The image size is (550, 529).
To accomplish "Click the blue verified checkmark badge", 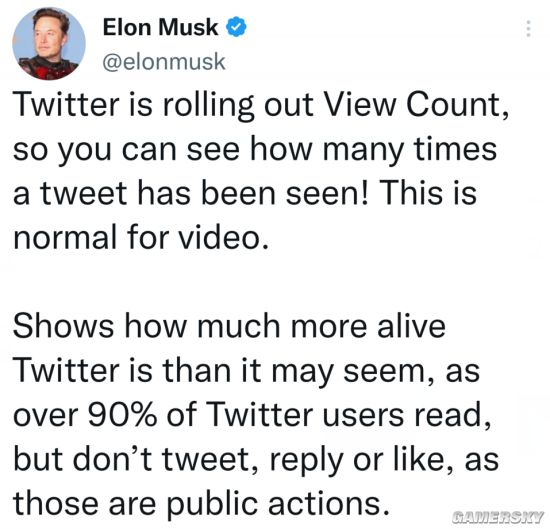I will (x=236, y=27).
